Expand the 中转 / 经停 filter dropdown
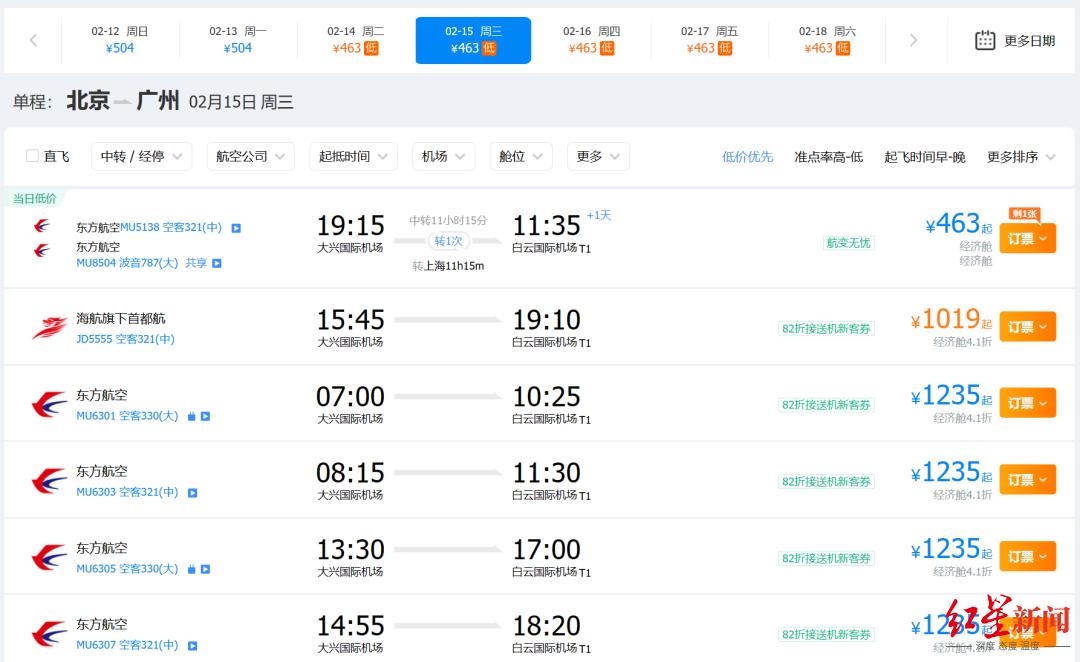Screen dimensions: 1080x662 tap(141, 156)
